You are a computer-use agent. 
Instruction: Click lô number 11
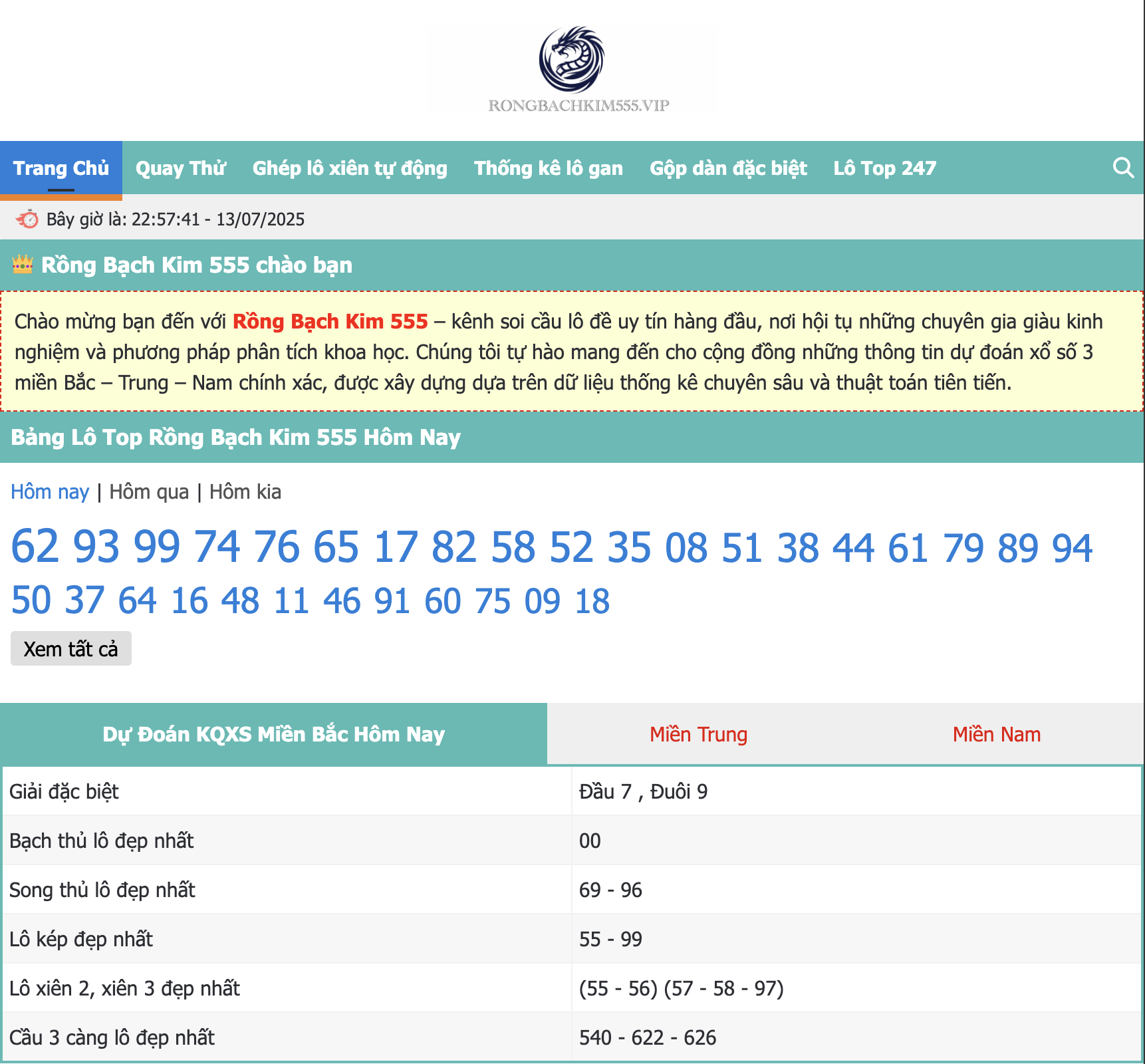click(291, 600)
